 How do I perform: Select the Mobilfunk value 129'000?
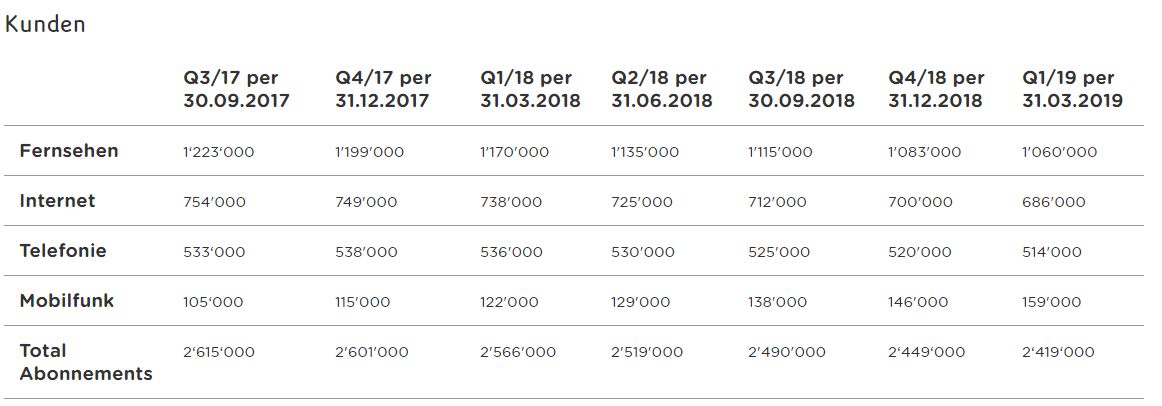pyautogui.click(x=641, y=302)
